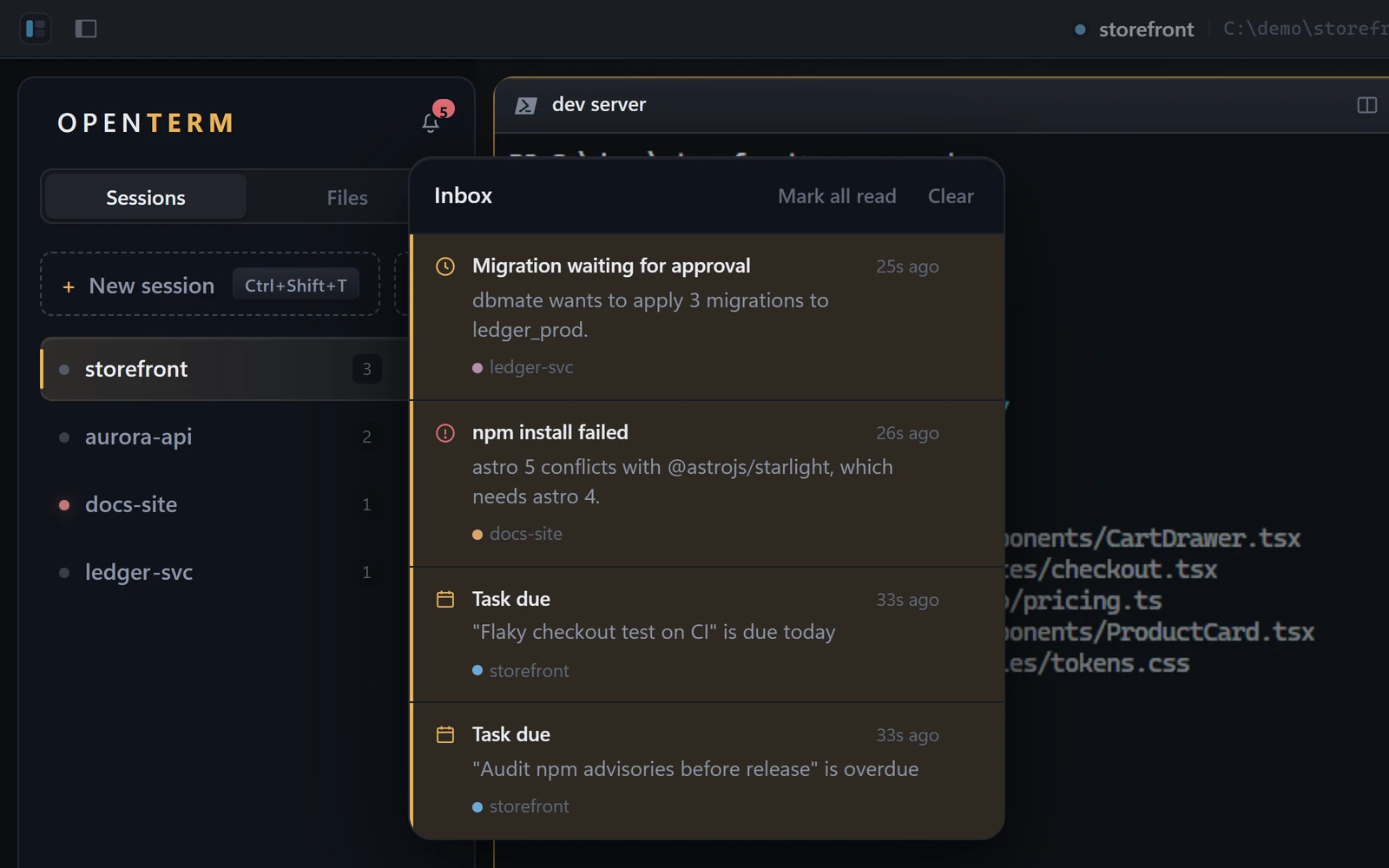
Task: Click the OPENTERM logo text
Action: [x=146, y=122]
